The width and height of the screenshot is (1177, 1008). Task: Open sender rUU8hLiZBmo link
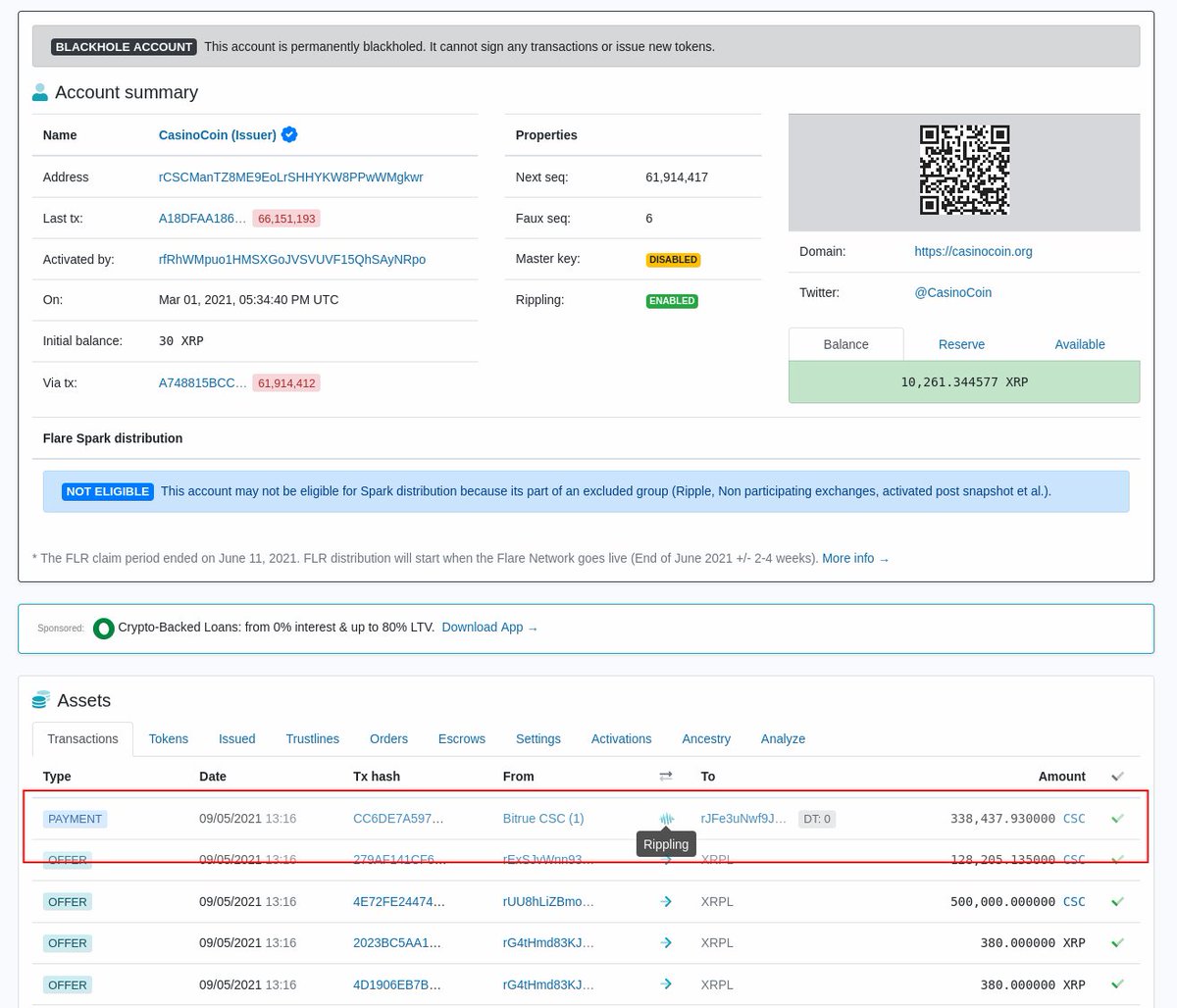[548, 901]
